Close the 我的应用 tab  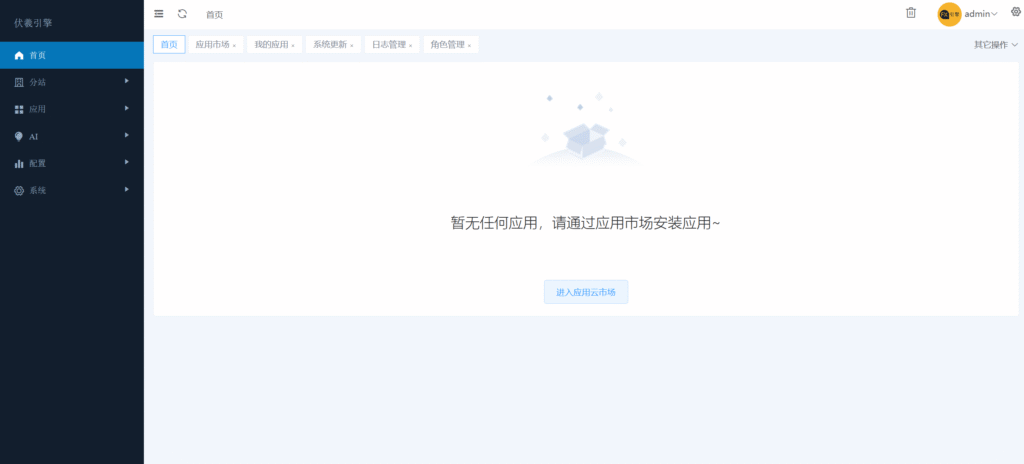(x=293, y=46)
